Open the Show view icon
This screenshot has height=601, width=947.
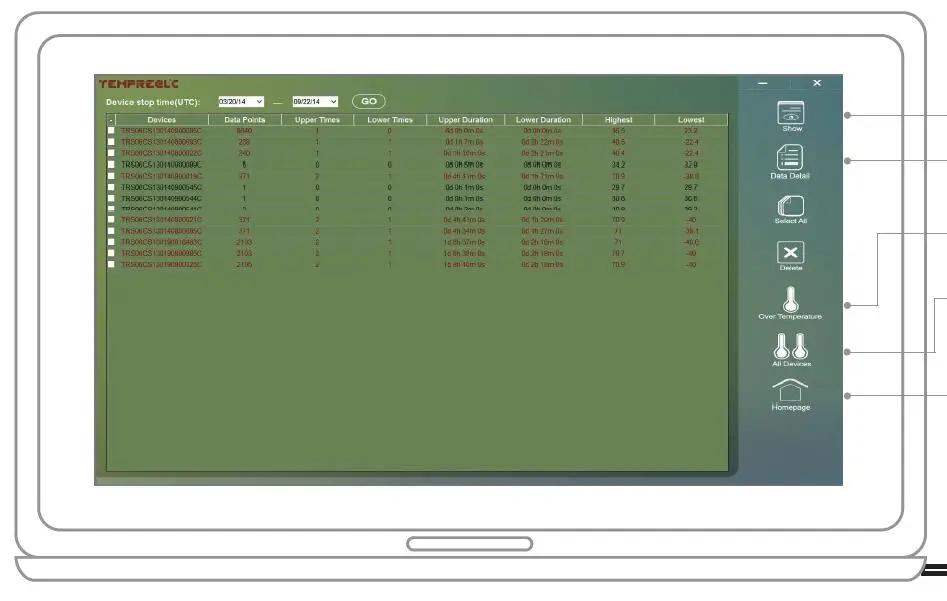coord(791,114)
